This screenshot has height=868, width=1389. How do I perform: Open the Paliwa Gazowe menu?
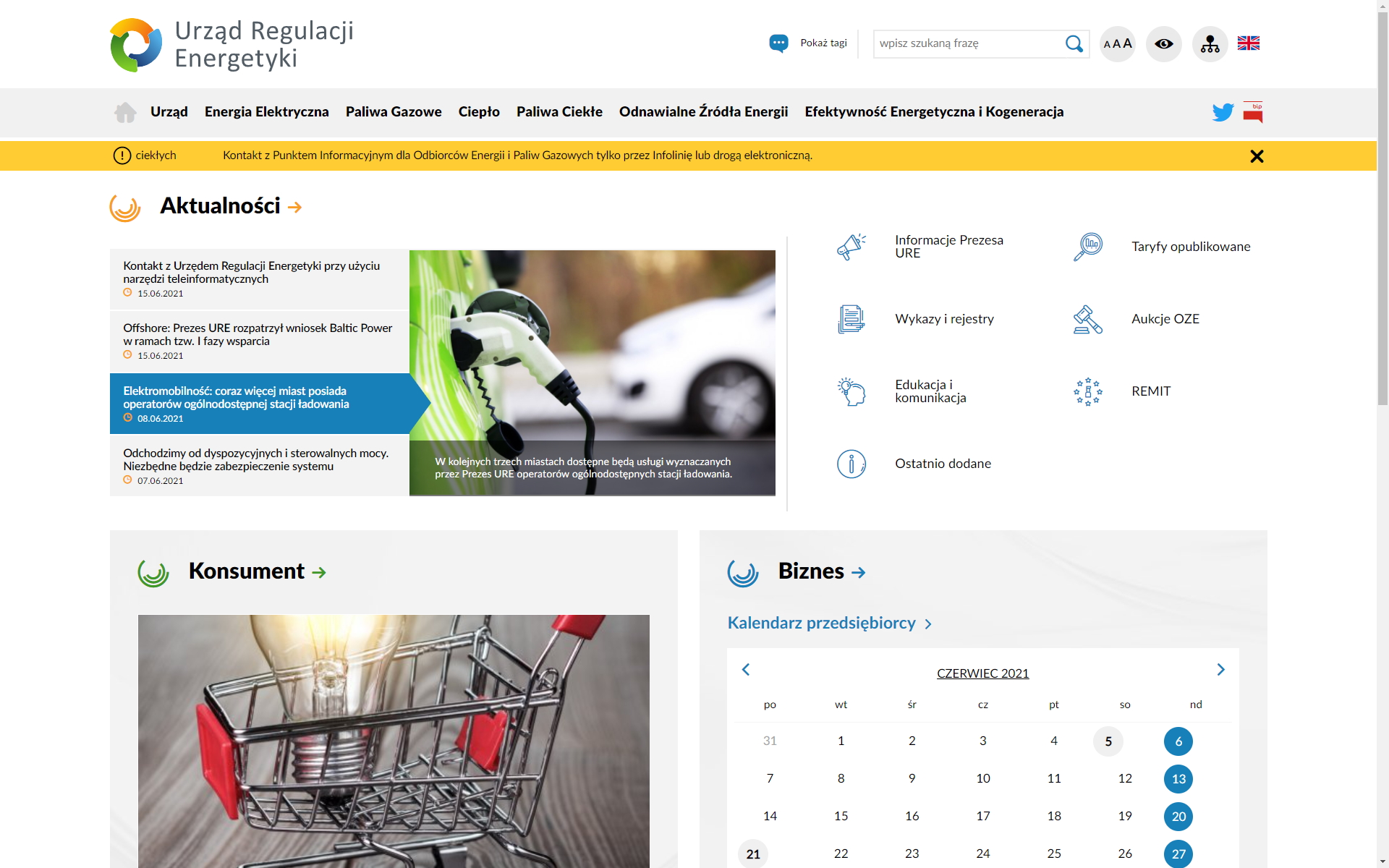click(394, 112)
